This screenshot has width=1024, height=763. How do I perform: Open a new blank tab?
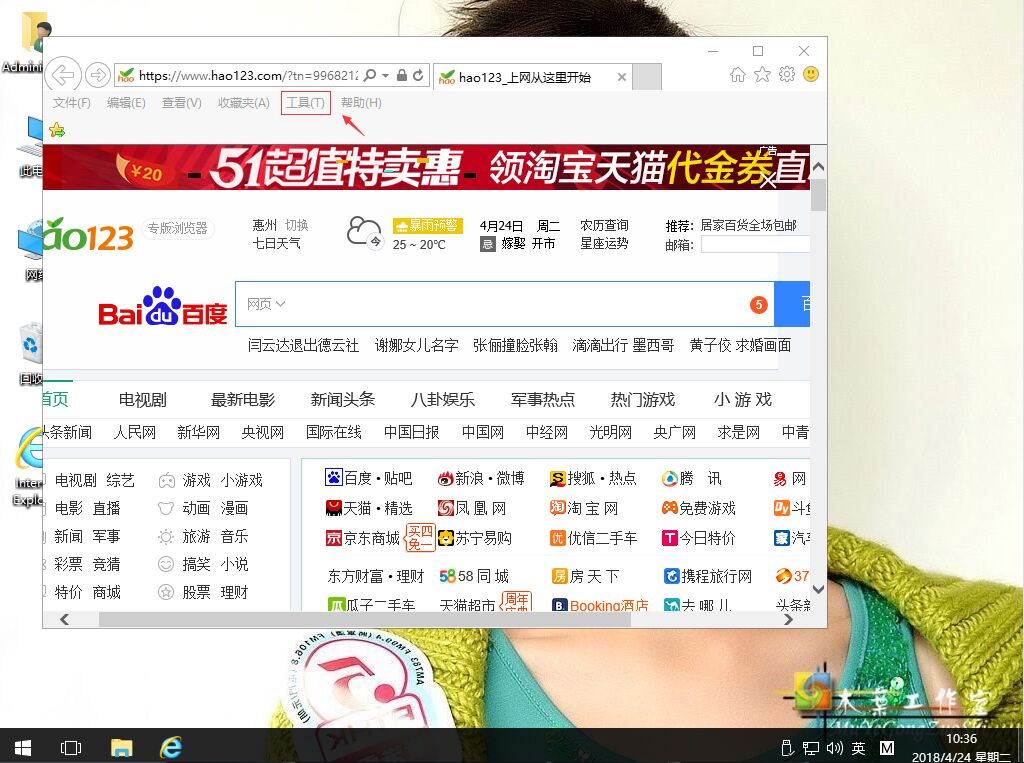[x=647, y=76]
